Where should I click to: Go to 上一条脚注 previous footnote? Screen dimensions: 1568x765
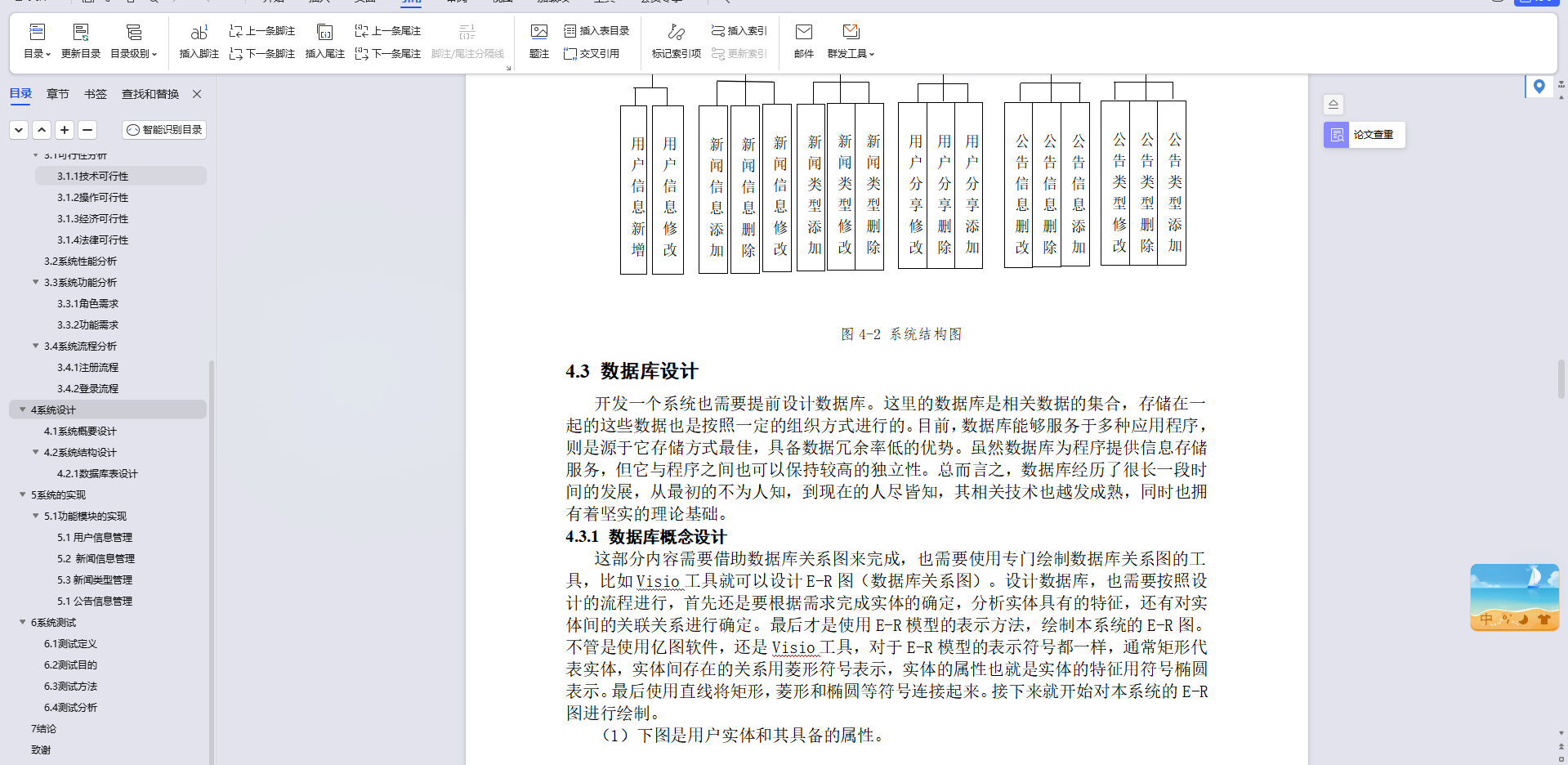pyautogui.click(x=262, y=31)
